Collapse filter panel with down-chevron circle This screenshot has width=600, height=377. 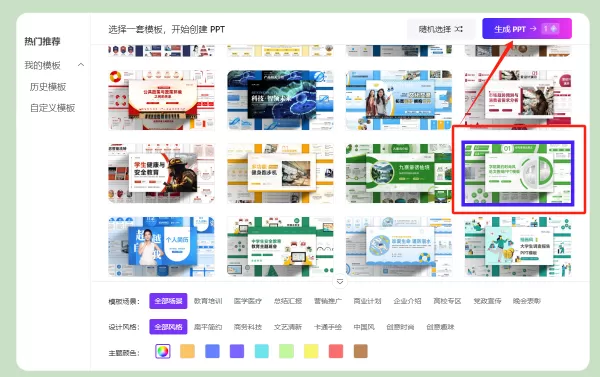(340, 282)
